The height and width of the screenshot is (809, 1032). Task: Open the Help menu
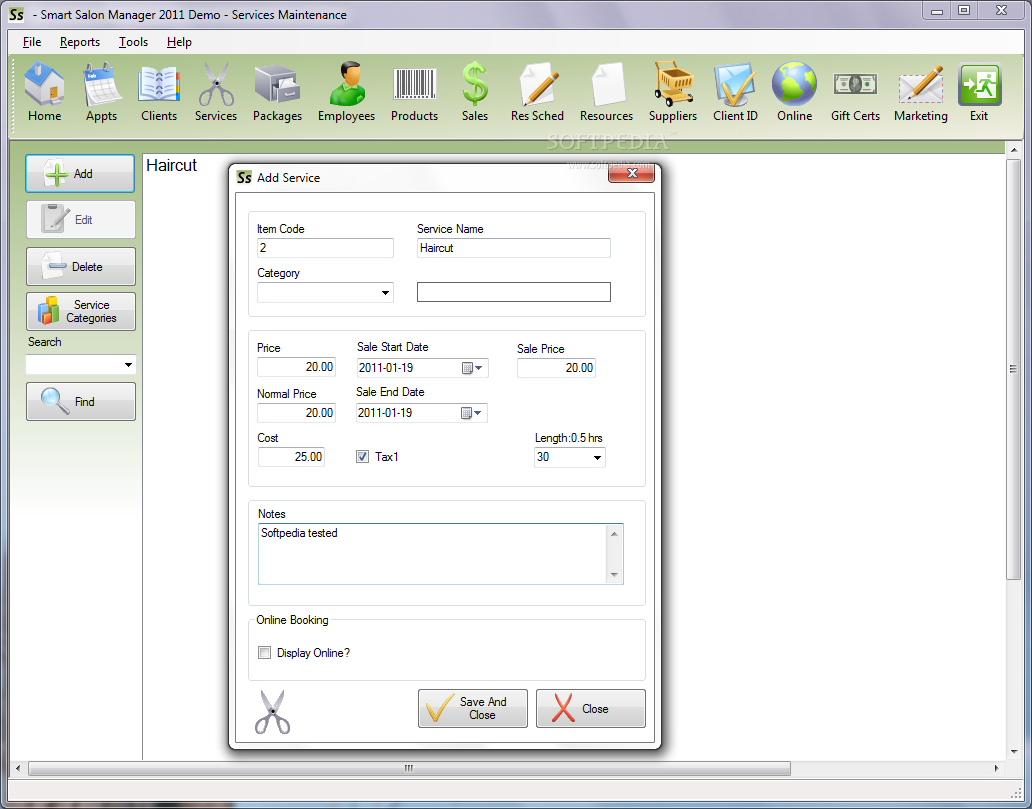179,42
